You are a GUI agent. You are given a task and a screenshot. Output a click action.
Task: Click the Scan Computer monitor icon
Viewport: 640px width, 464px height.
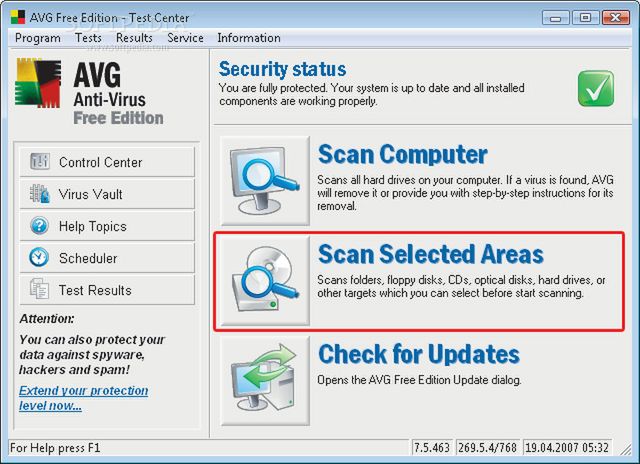coord(265,181)
